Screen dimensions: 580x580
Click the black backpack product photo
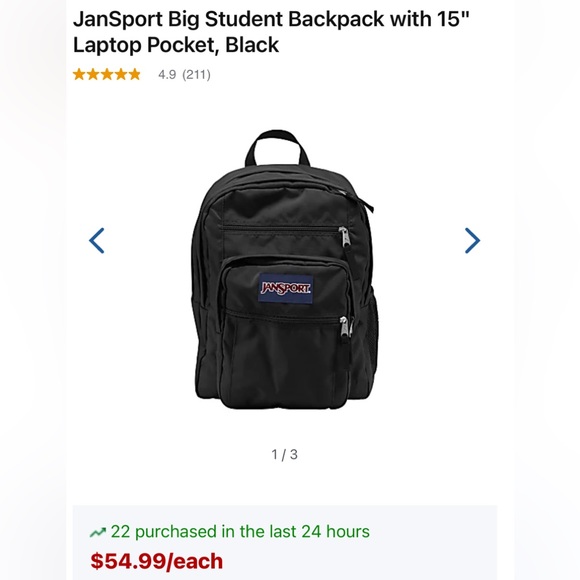[x=285, y=269]
